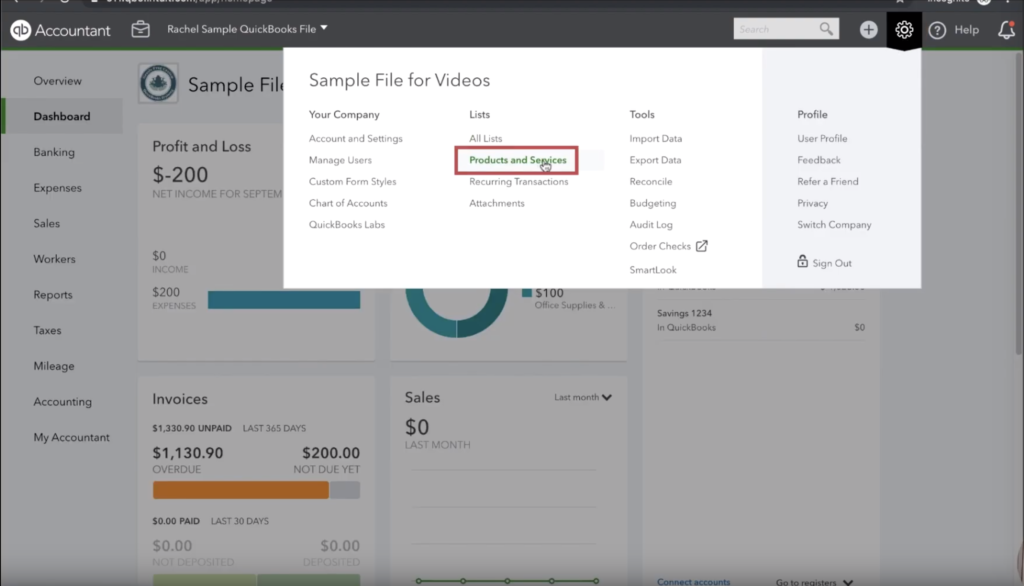The height and width of the screenshot is (586, 1024).
Task: Click the Connect accounts link
Action: pos(693,581)
